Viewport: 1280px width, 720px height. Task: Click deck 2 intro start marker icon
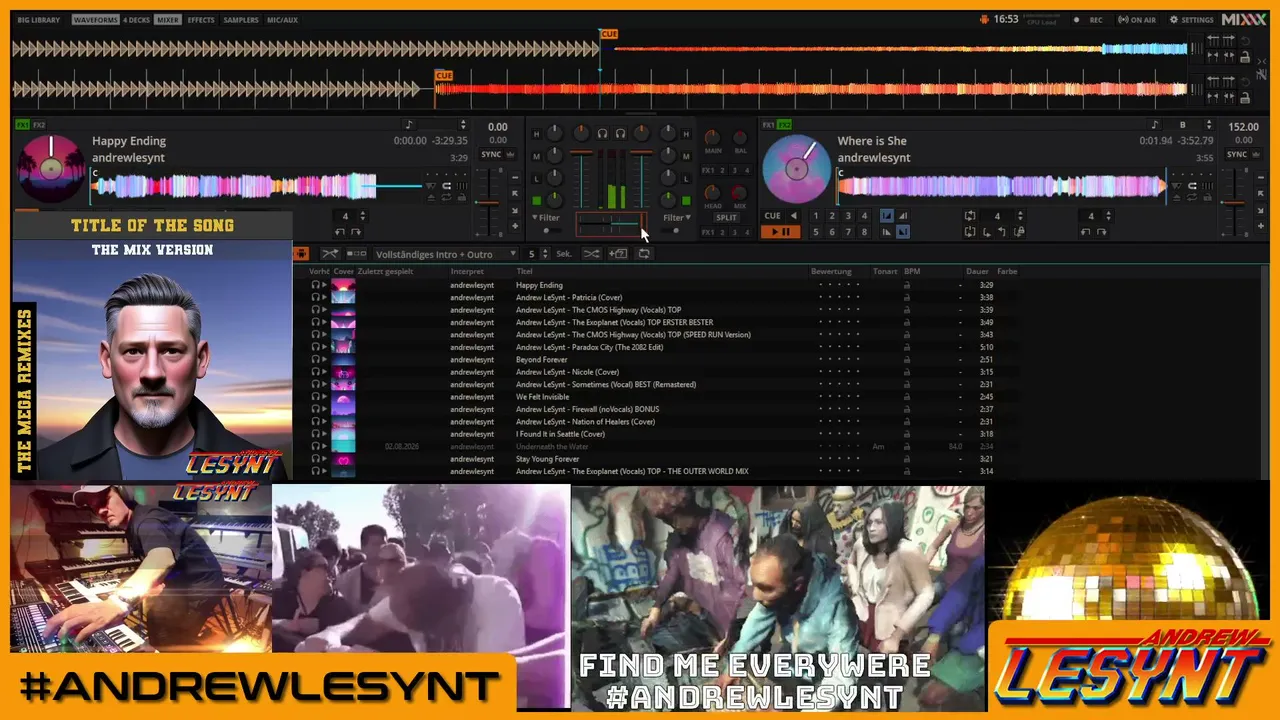pos(887,216)
